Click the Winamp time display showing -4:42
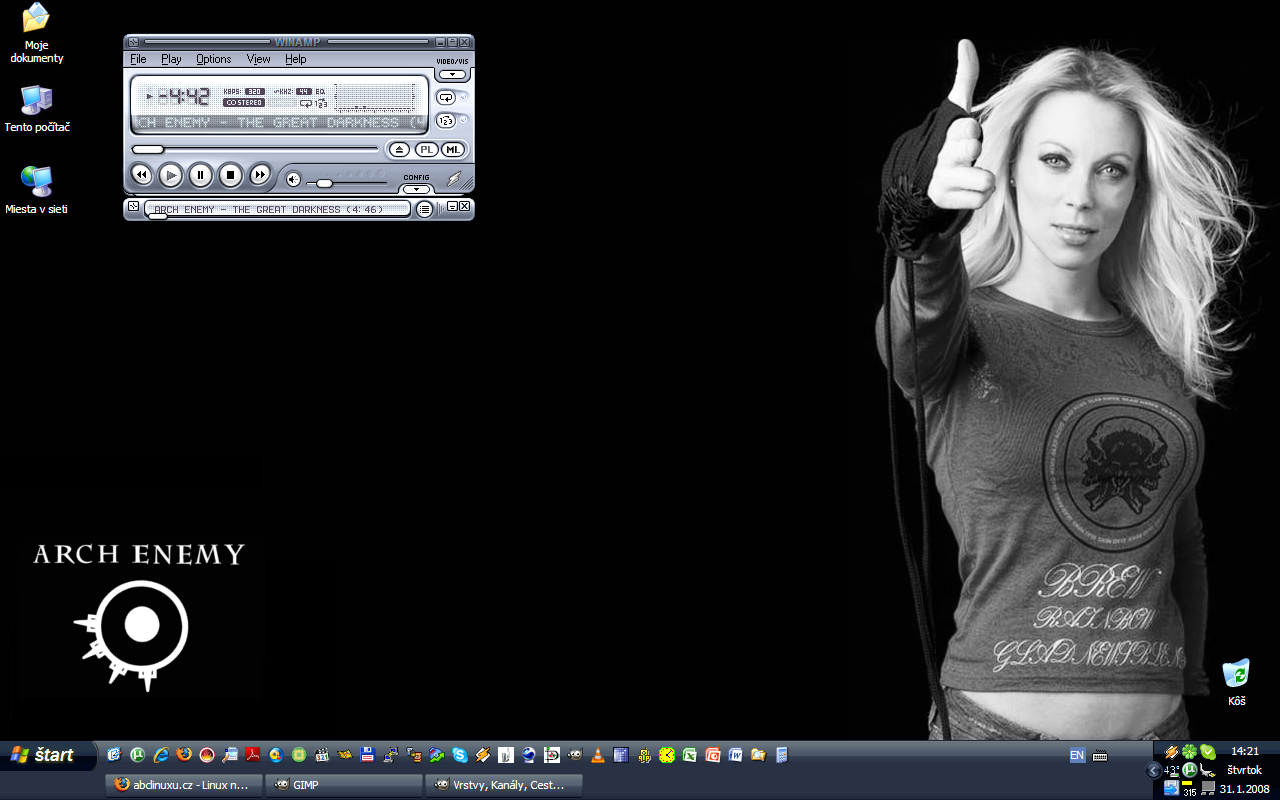Screen dimensions: 1280x800 click(x=184, y=97)
